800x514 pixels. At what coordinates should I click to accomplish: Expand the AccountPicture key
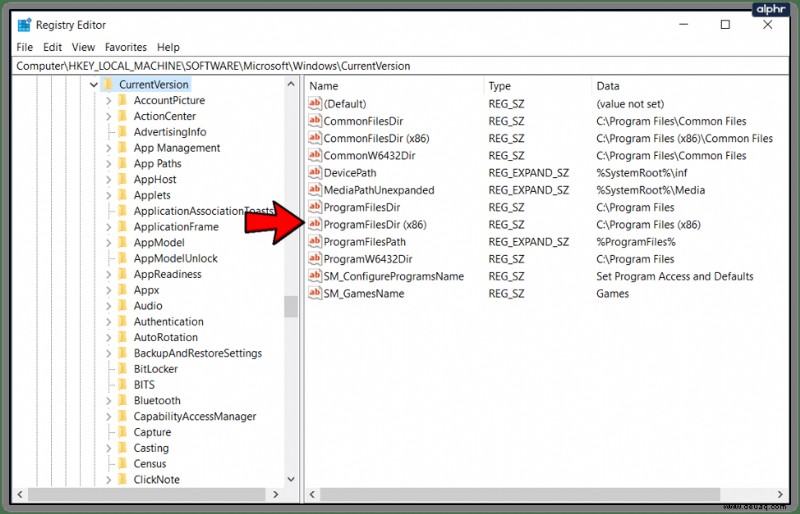click(x=108, y=101)
